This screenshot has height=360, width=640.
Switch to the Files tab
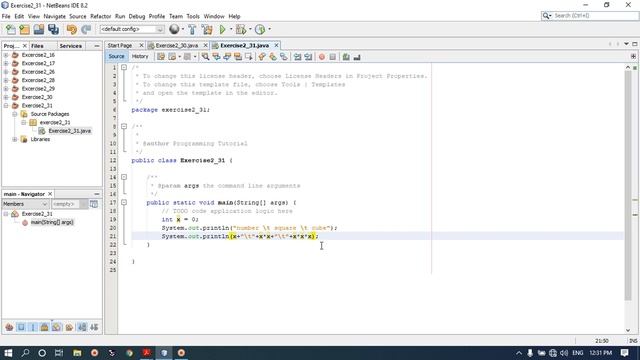pos(37,46)
